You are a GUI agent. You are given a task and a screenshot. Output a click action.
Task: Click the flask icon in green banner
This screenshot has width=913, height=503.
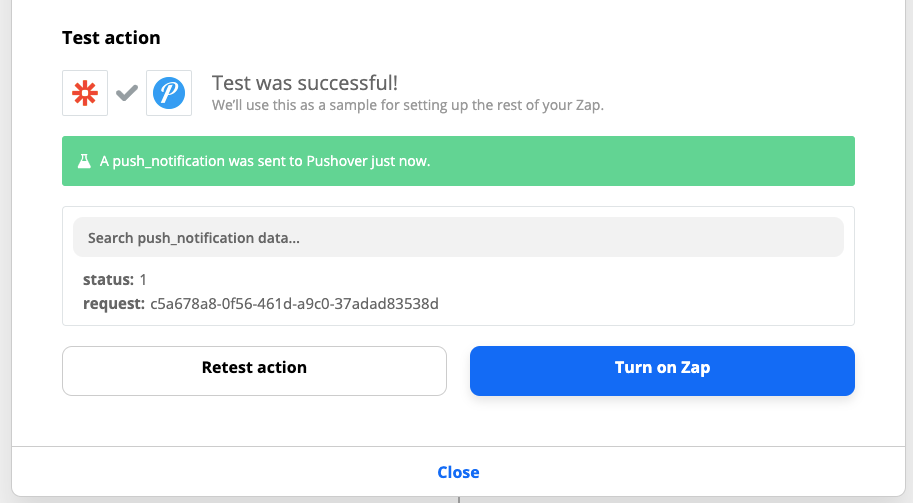pos(84,161)
